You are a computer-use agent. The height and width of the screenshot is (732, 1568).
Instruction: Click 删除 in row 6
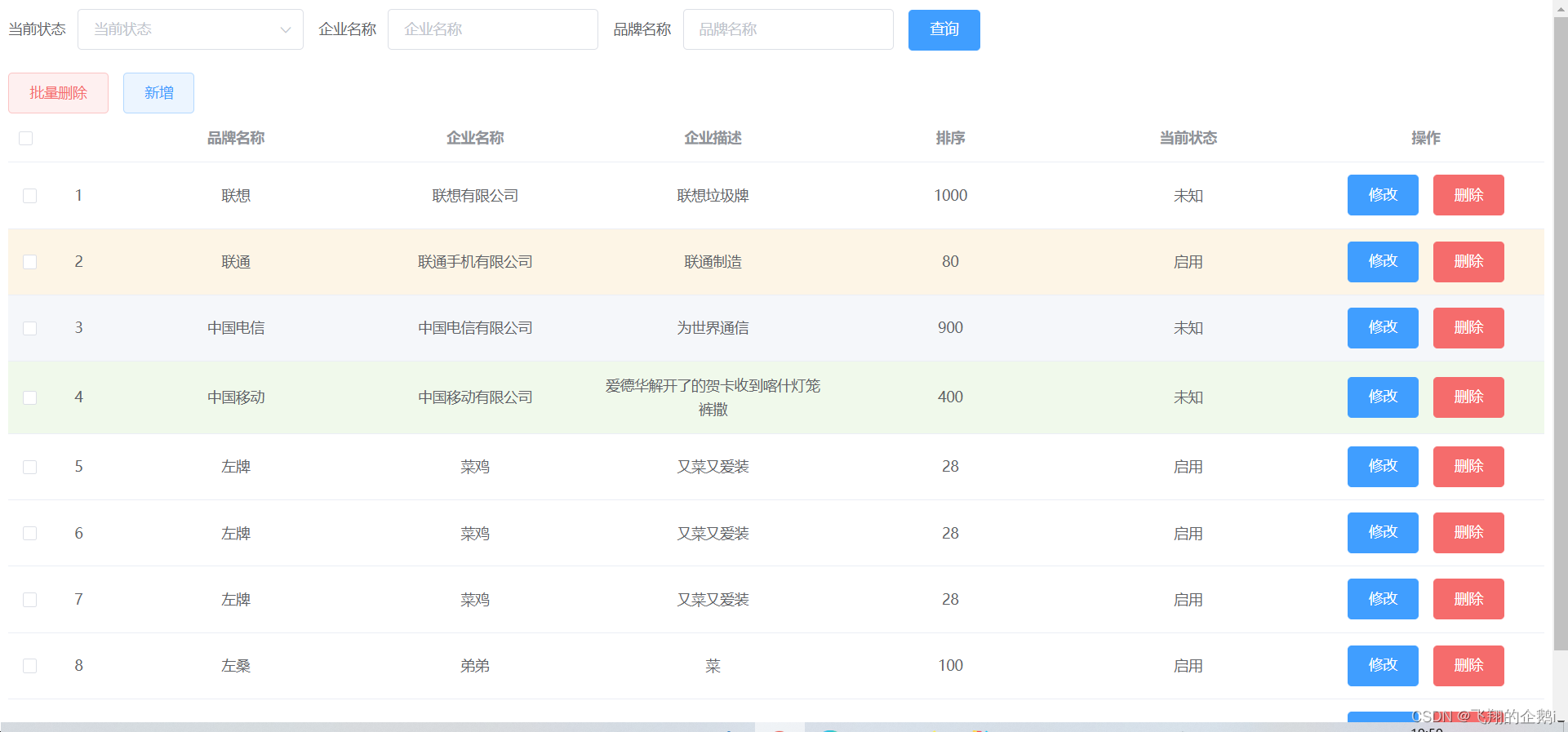(x=1468, y=533)
